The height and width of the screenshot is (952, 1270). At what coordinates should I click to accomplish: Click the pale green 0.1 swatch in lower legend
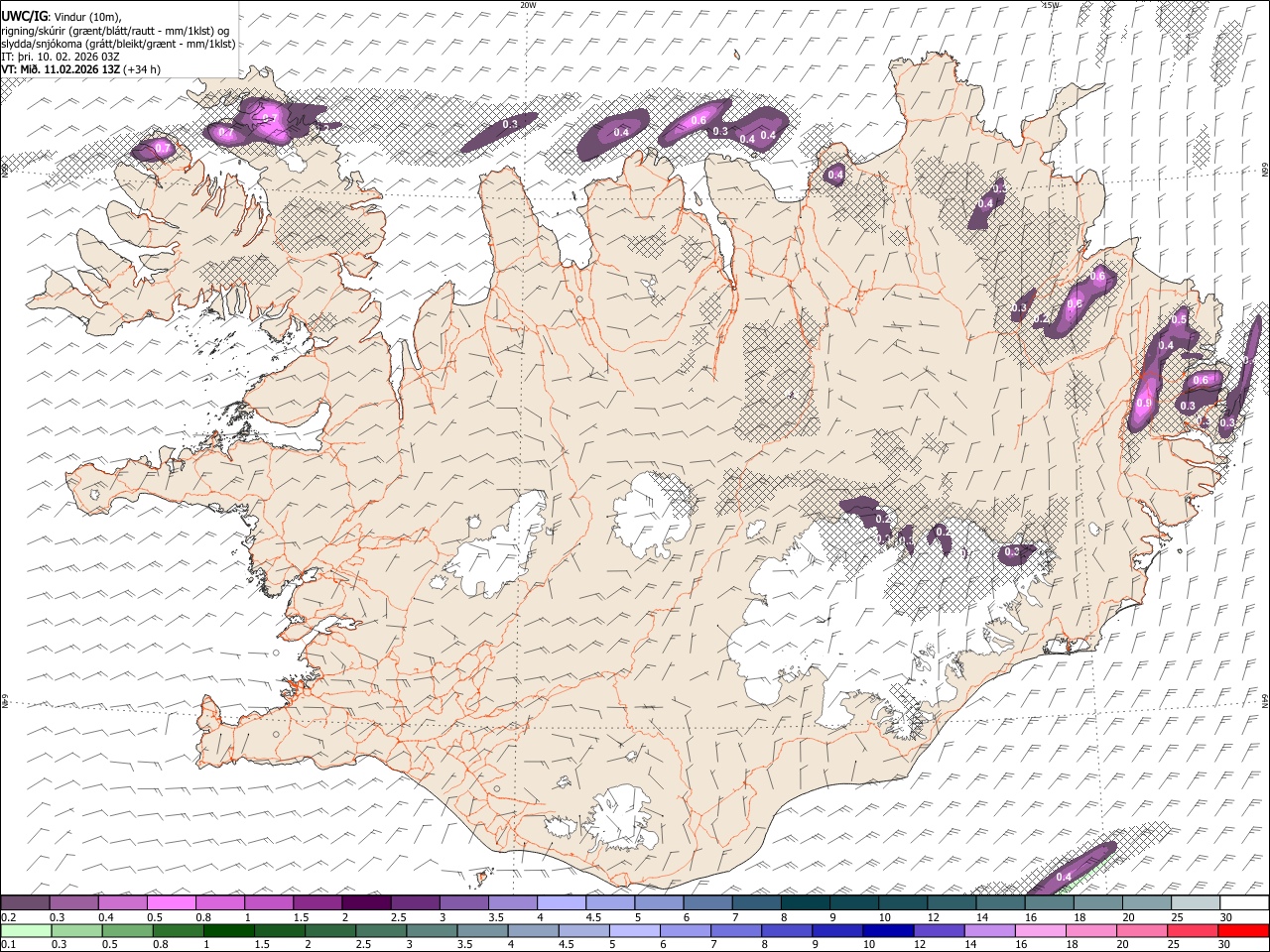26,930
